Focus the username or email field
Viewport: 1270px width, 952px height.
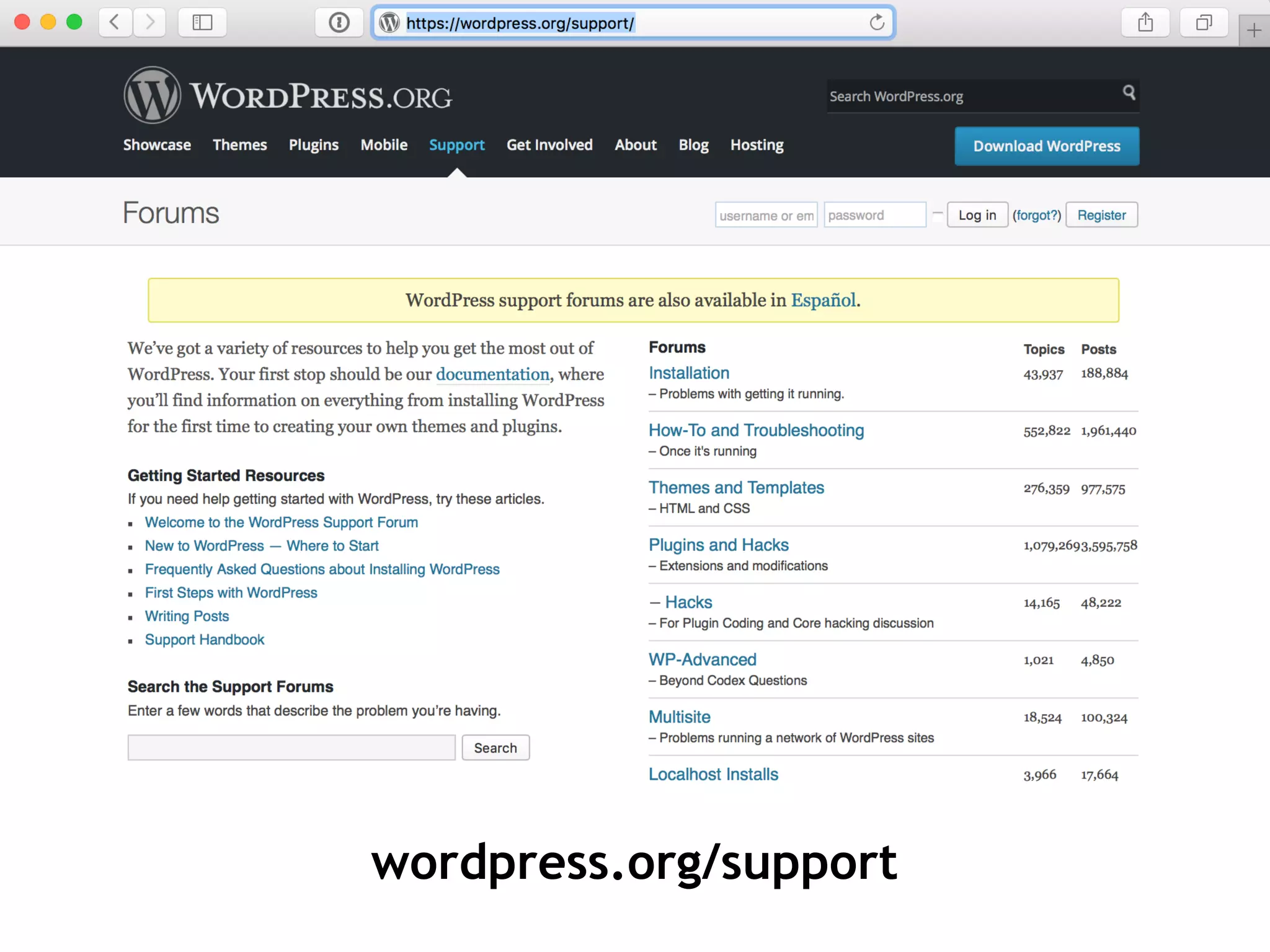(x=766, y=215)
